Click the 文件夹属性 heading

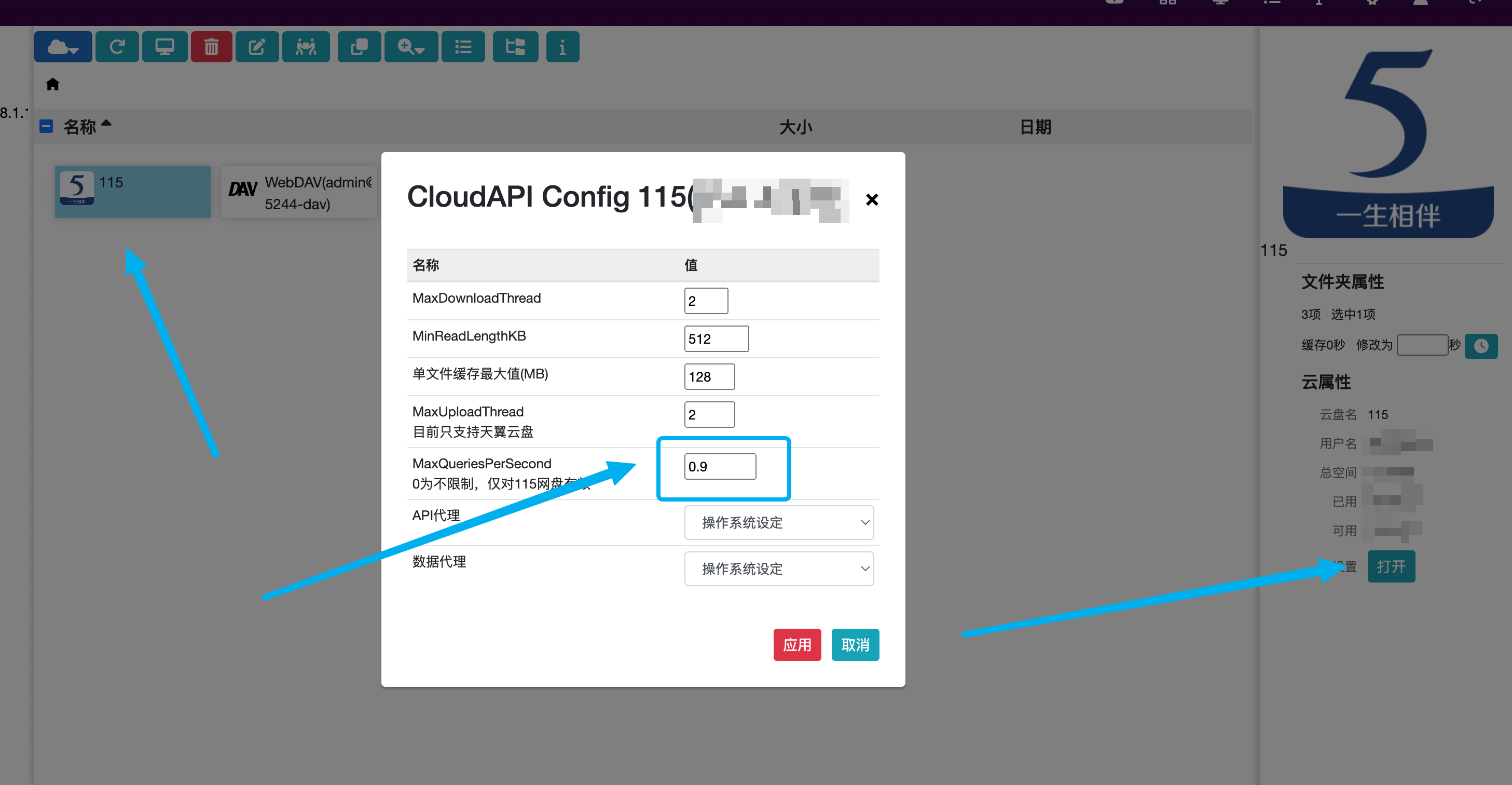1342,282
